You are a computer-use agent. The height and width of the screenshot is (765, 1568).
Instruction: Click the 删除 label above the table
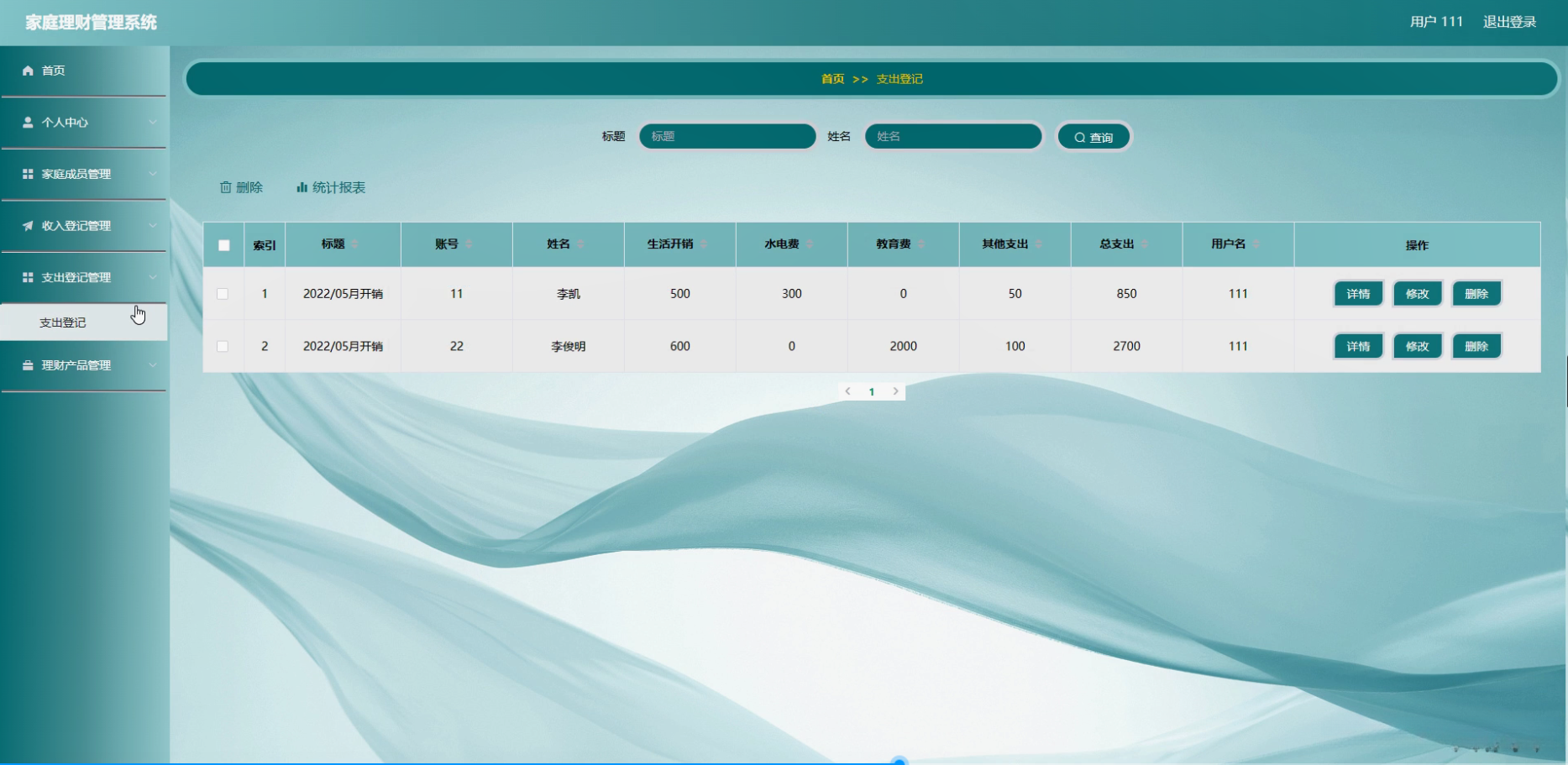click(249, 187)
